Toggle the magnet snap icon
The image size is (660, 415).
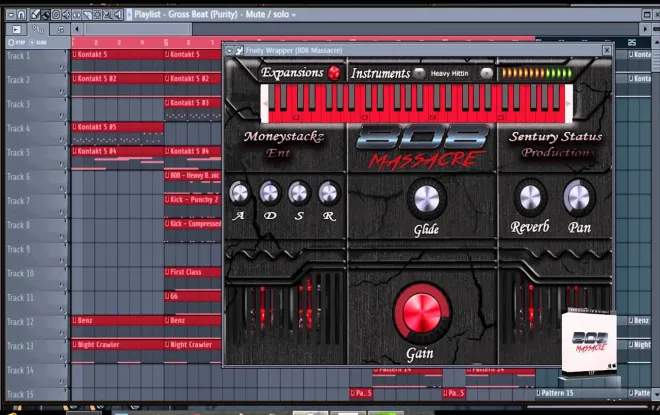pyautogui.click(x=21, y=15)
